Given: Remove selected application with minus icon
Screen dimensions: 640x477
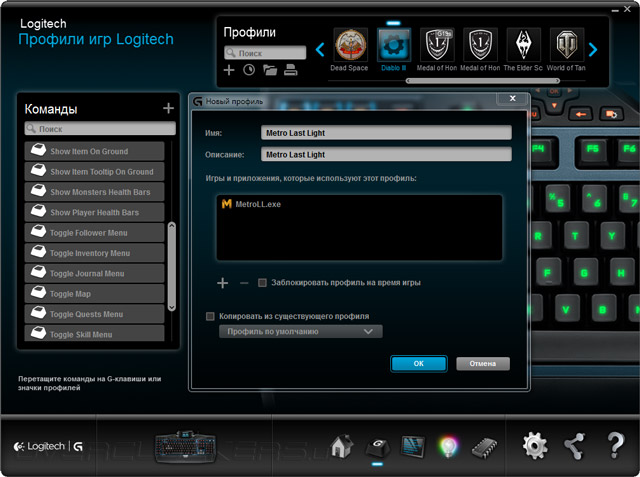Looking at the screenshot, I should point(244,283).
